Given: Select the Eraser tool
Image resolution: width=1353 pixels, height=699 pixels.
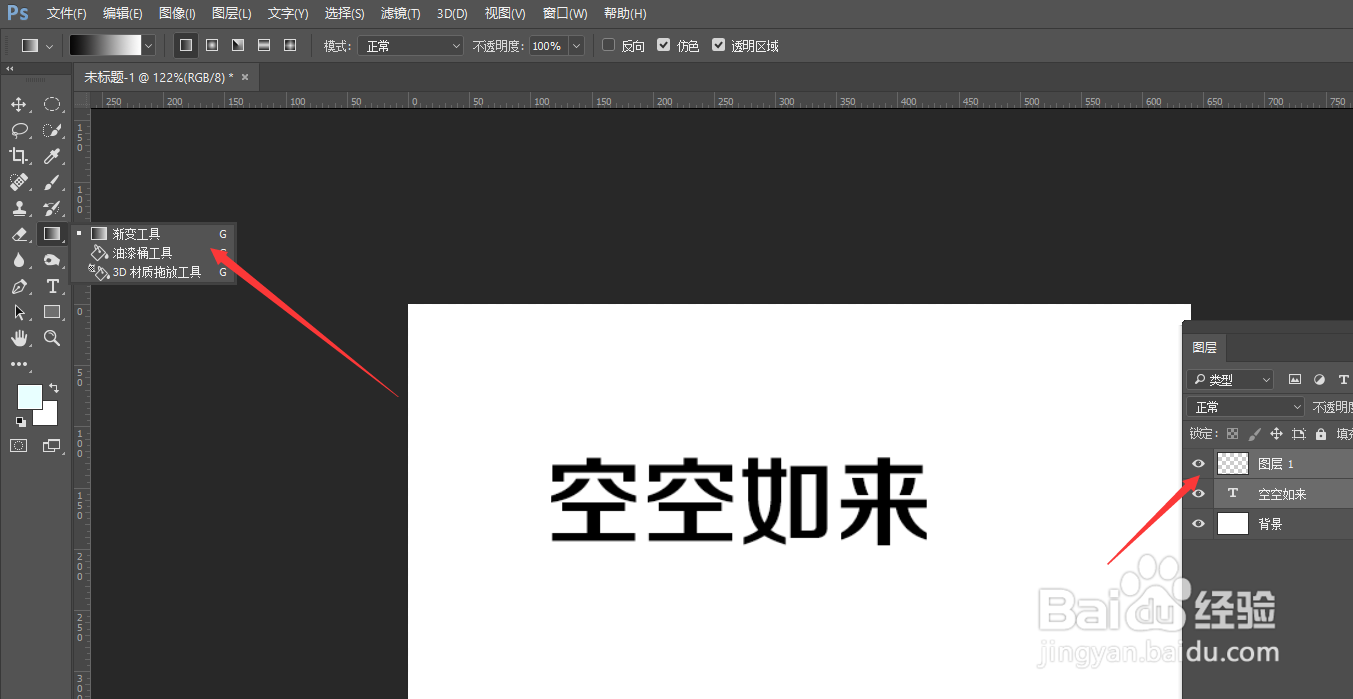Looking at the screenshot, I should 20,233.
